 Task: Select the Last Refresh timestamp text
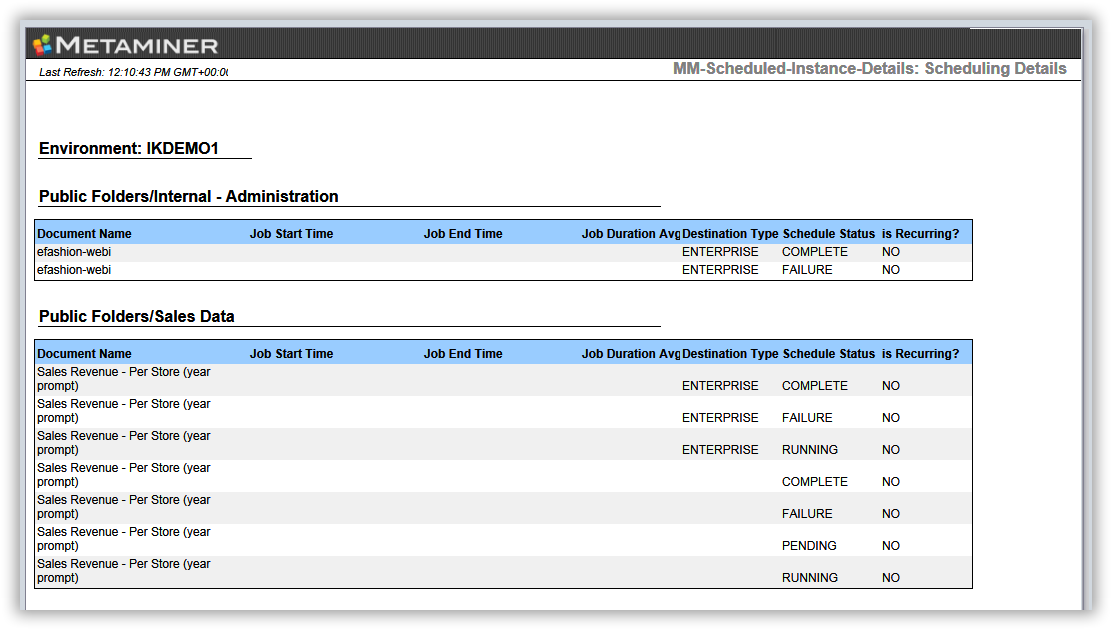point(133,72)
